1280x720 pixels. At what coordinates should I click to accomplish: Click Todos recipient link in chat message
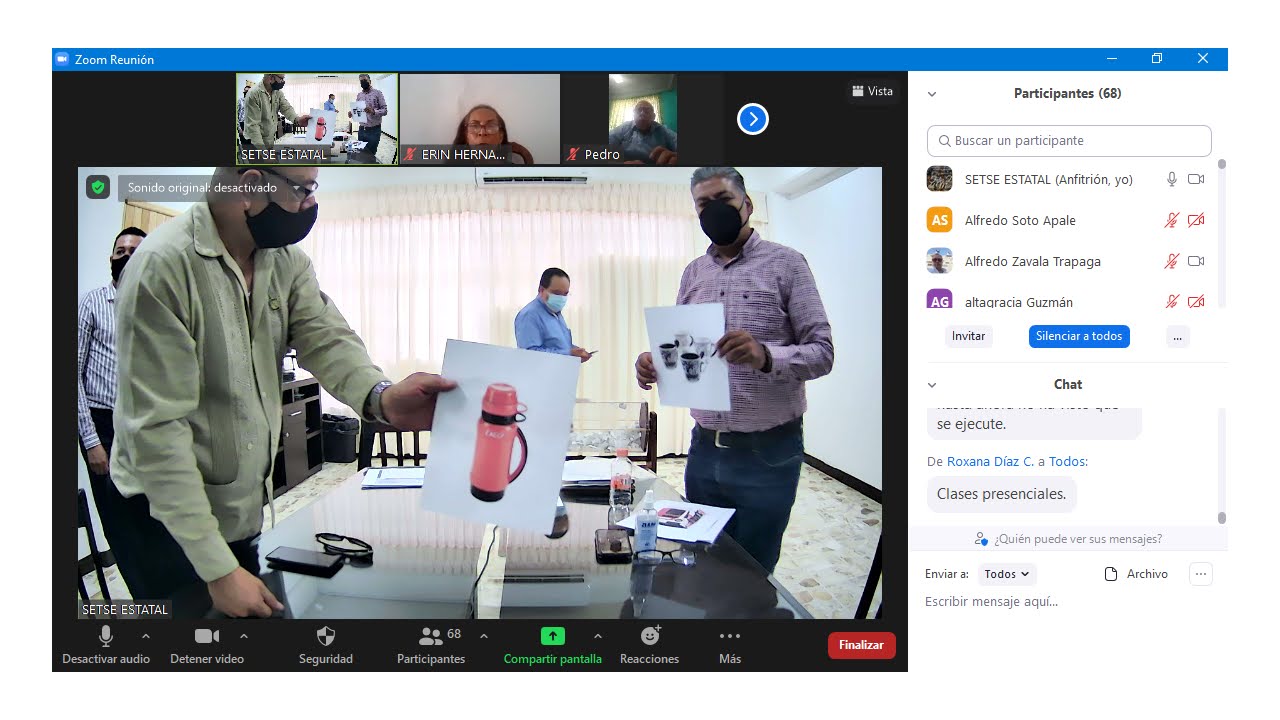point(1066,462)
